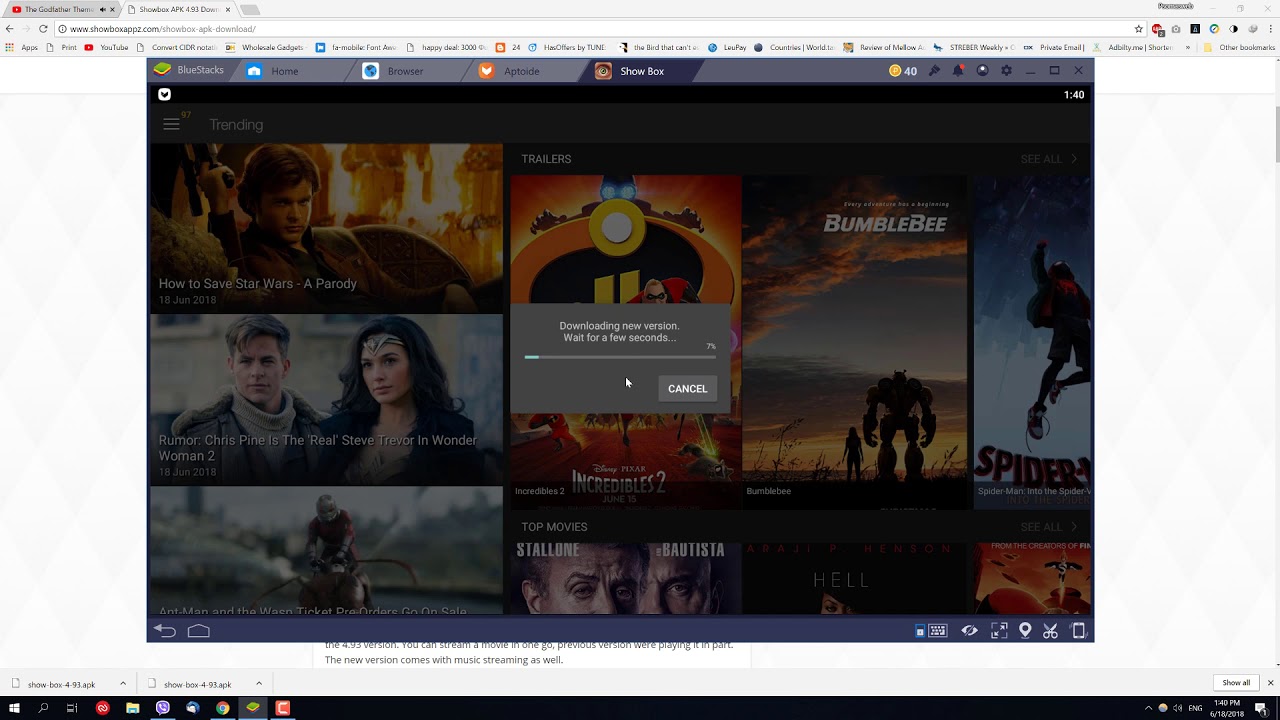The width and height of the screenshot is (1280, 720).
Task: Show hidden system tray icons
Action: pos(1148,708)
